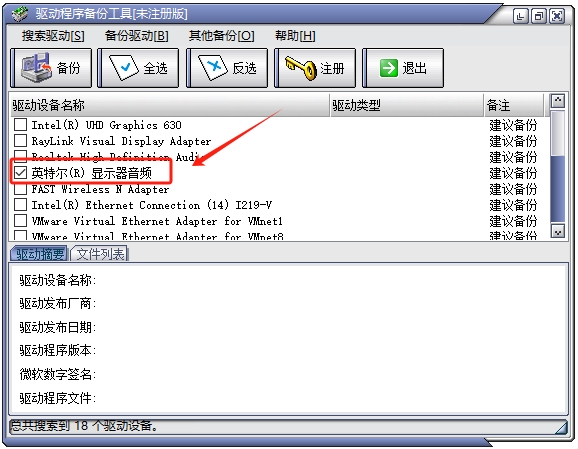Image resolution: width=578 pixels, height=449 pixels.
Task: Click the 全选 select-all checkmark button
Action: pyautogui.click(x=138, y=68)
